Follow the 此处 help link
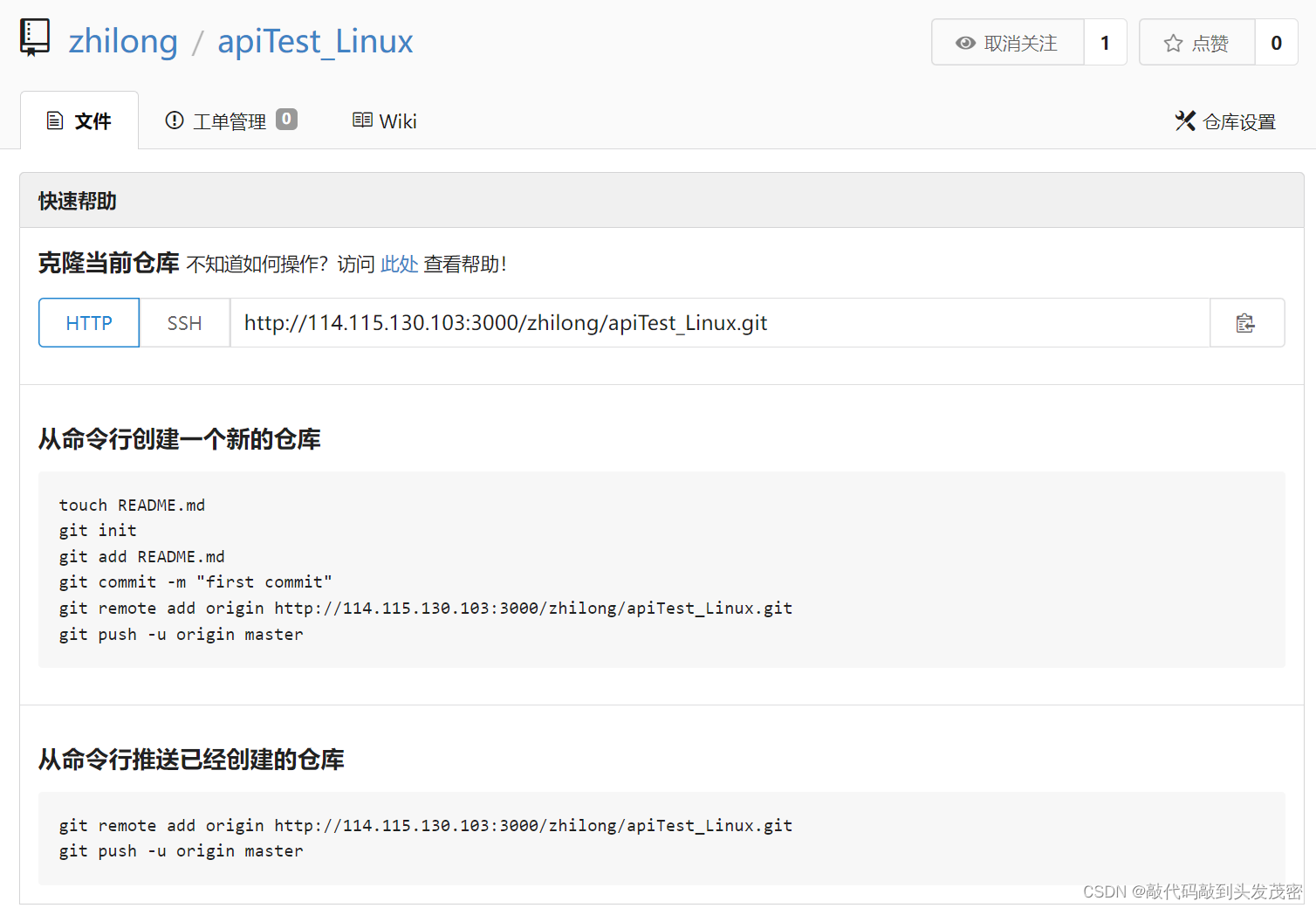Viewport: 1316px width, 908px height. coord(399,265)
